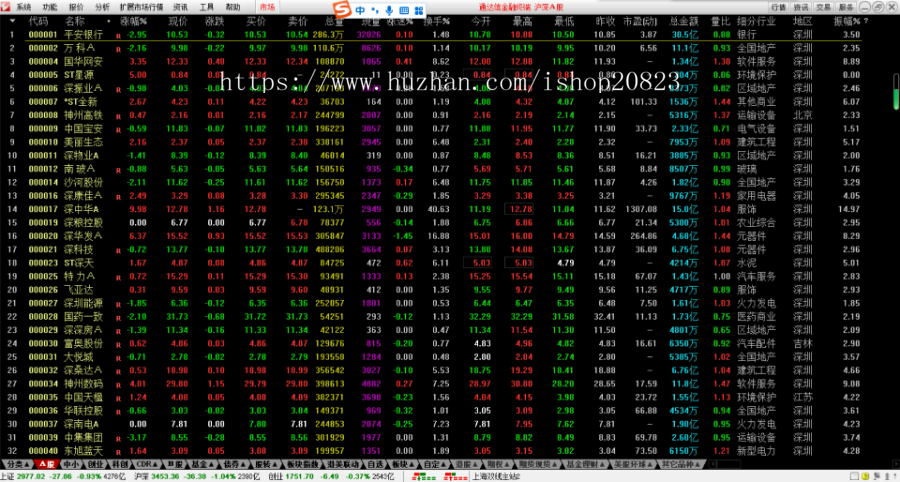
Task: Open the 工具 menu
Action: click(x=207, y=7)
